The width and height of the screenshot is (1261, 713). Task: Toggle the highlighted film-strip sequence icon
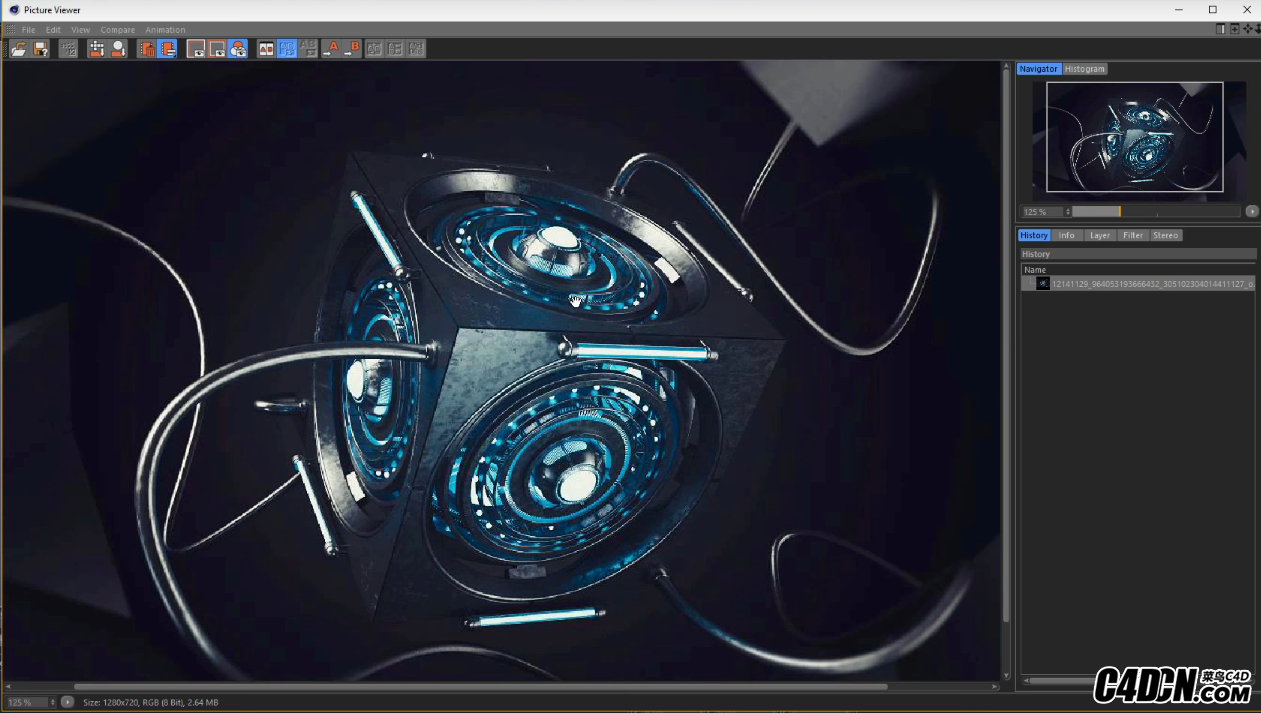[167, 48]
